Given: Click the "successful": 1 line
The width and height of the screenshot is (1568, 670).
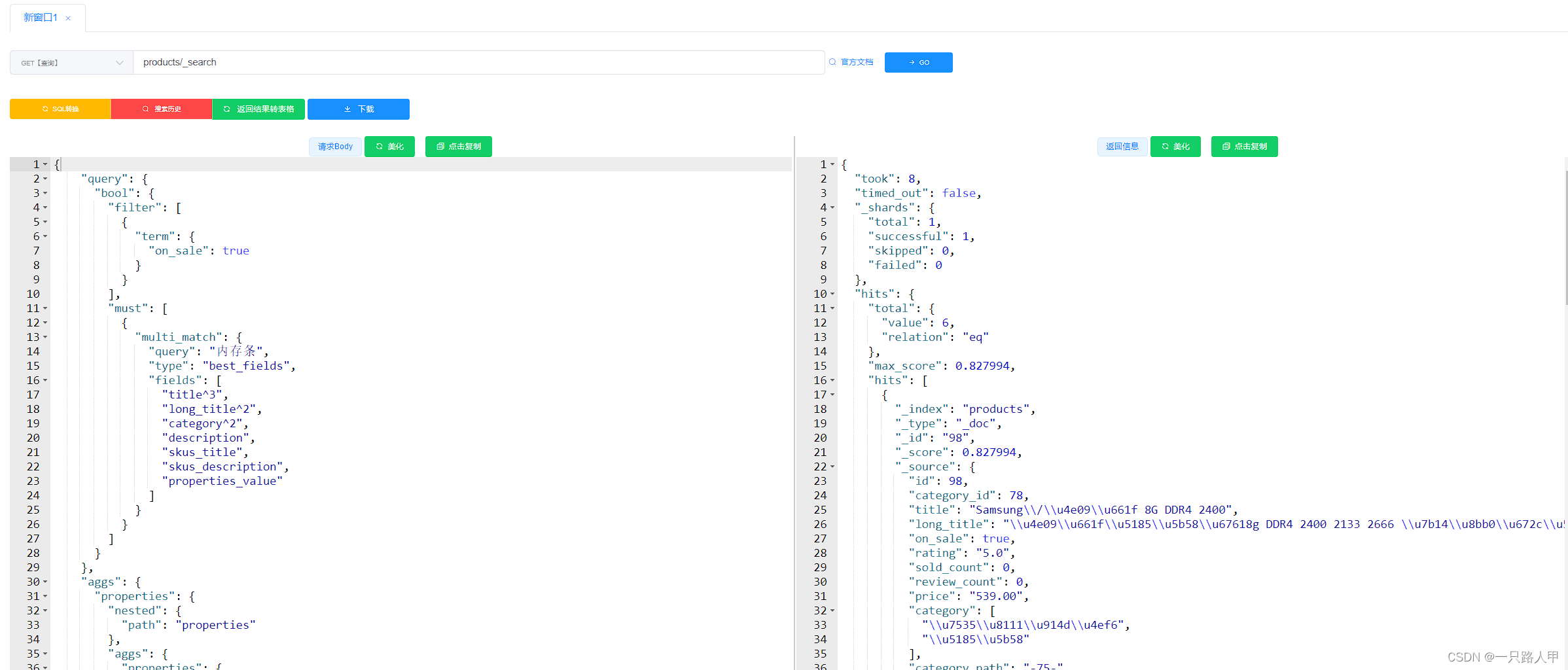Looking at the screenshot, I should pos(921,237).
